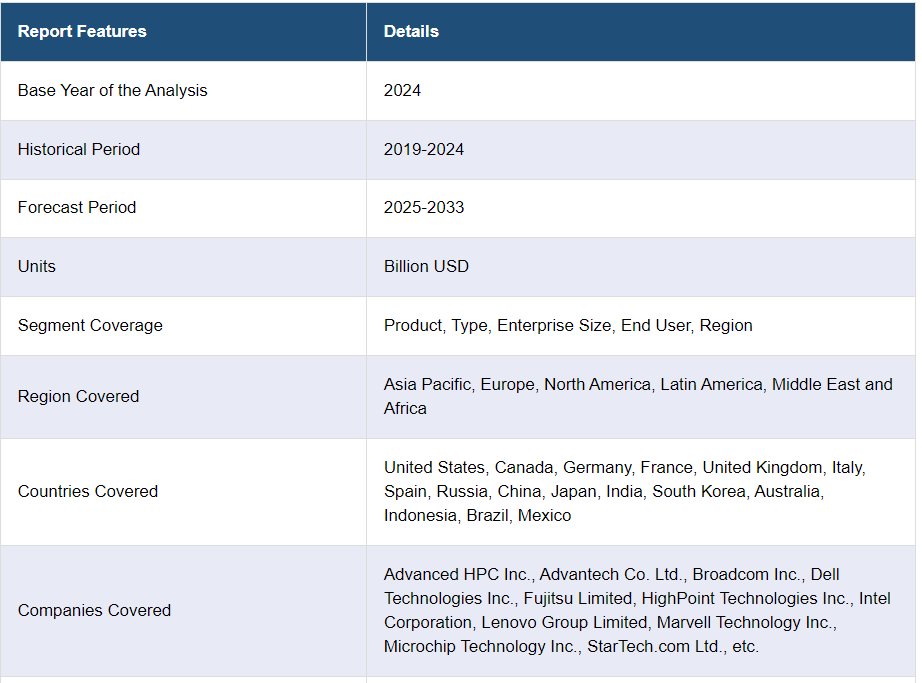Select the "Units" label cell
Screen dimensions: 922x683
[x=37, y=266]
